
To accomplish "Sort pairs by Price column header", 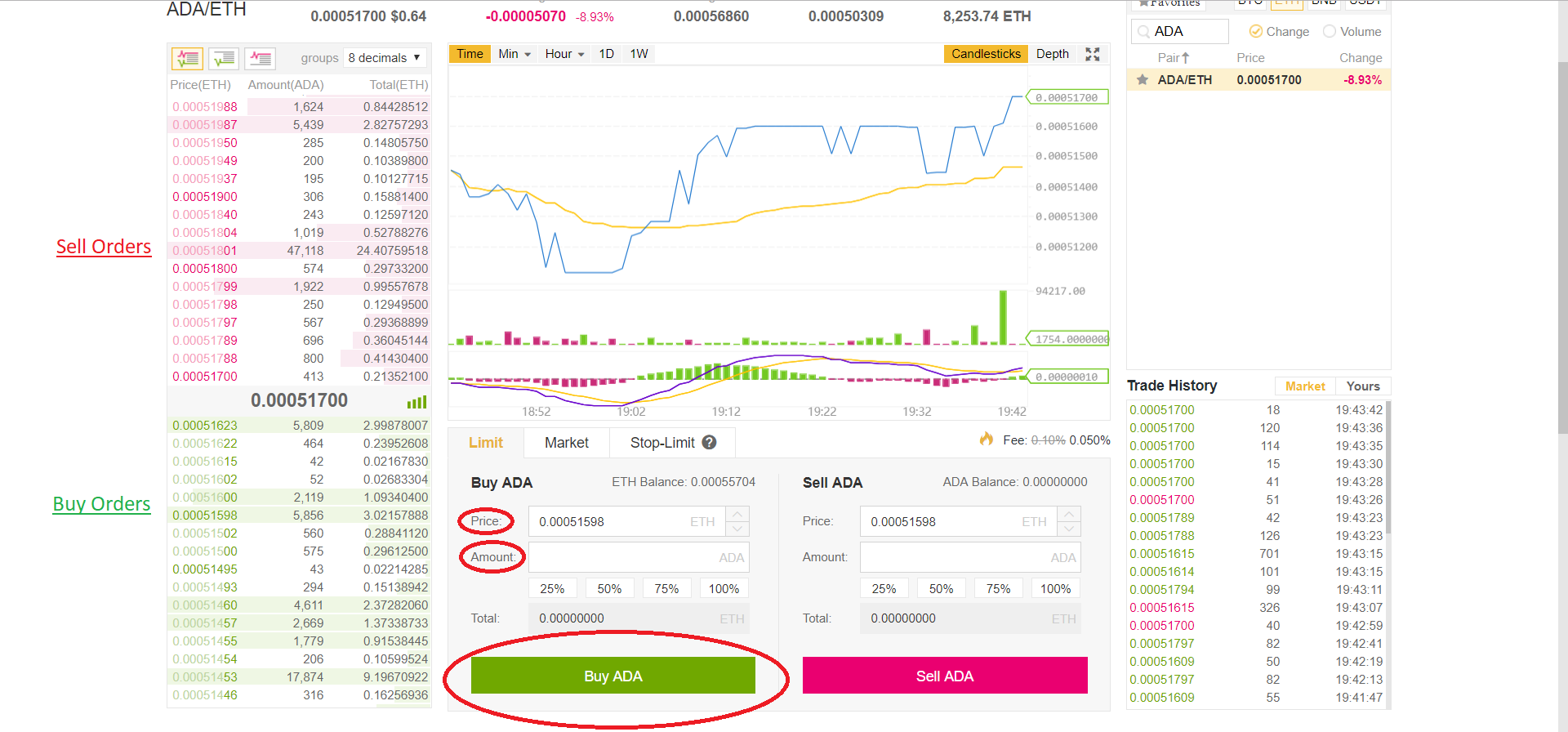I will 1250,58.
